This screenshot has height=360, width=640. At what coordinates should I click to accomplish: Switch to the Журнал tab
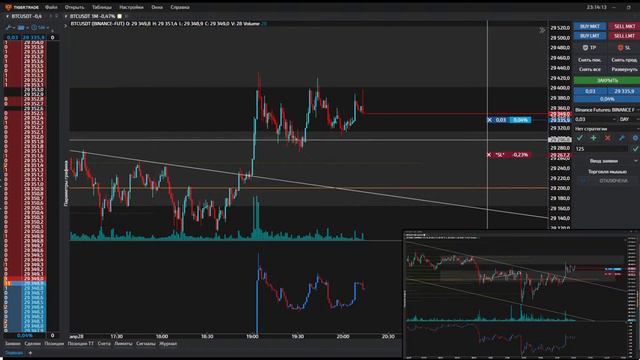168,344
